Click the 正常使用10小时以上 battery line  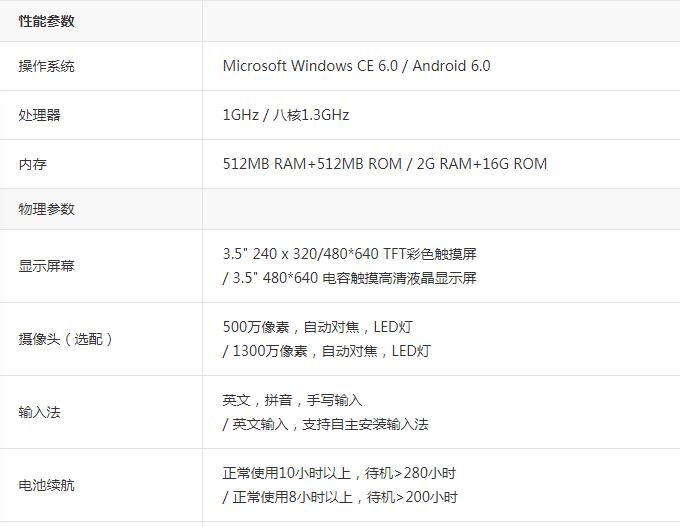tap(339, 473)
